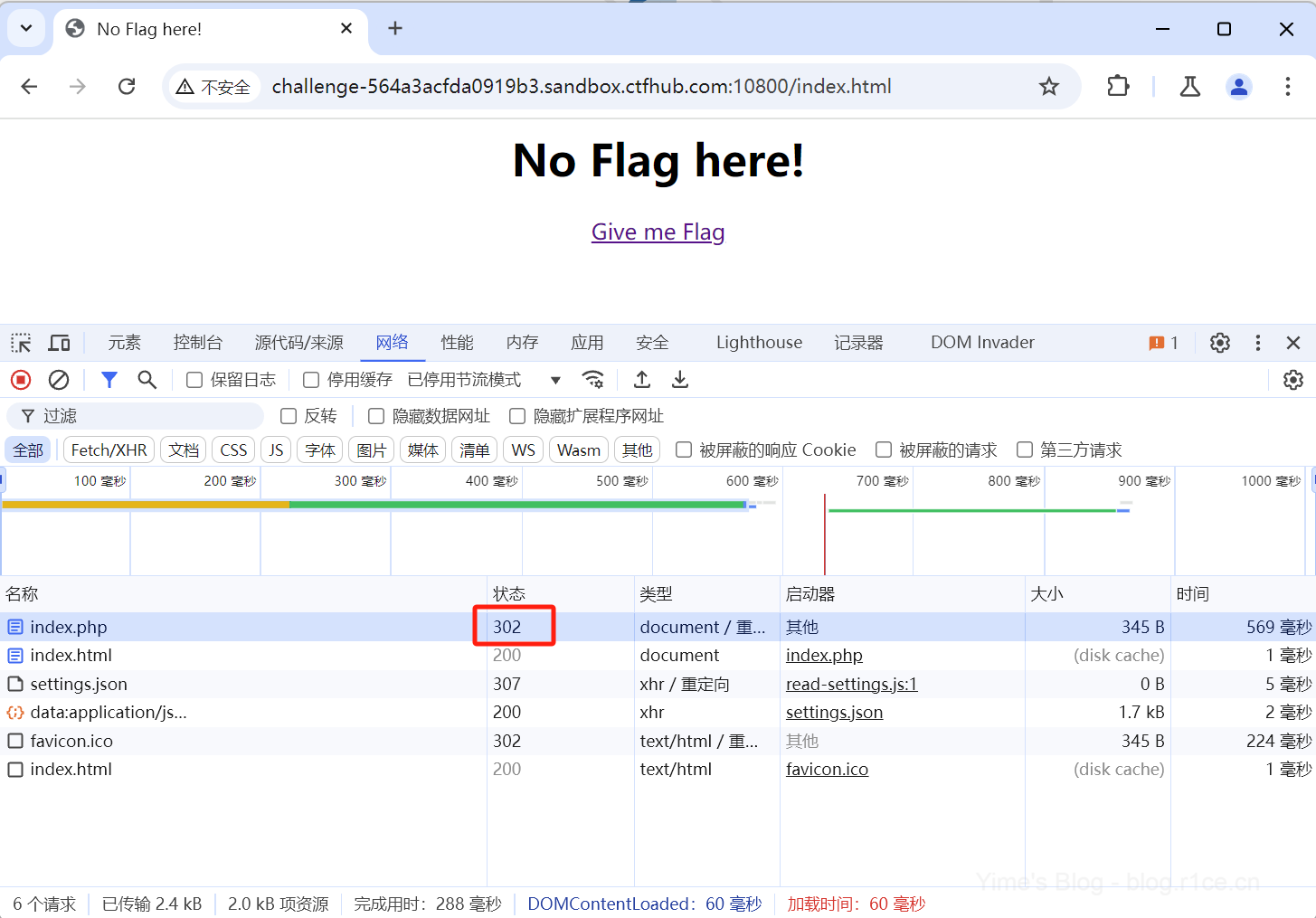The image size is (1316, 918).
Task: Toggle the device toolbar icon
Action: (x=60, y=343)
